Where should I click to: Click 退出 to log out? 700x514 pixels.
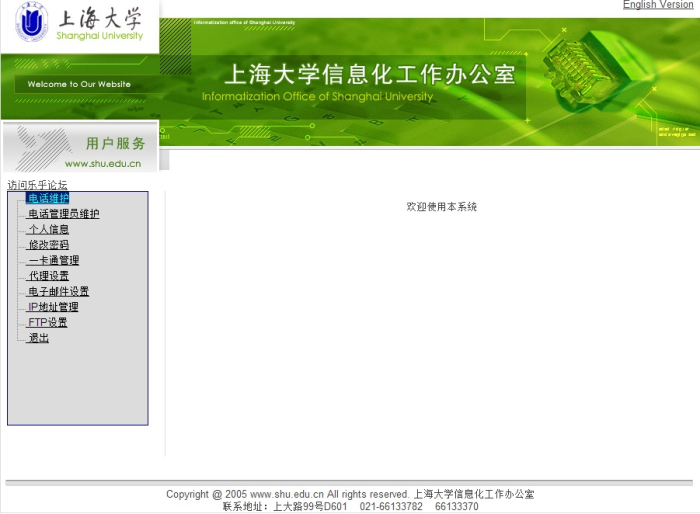38,338
